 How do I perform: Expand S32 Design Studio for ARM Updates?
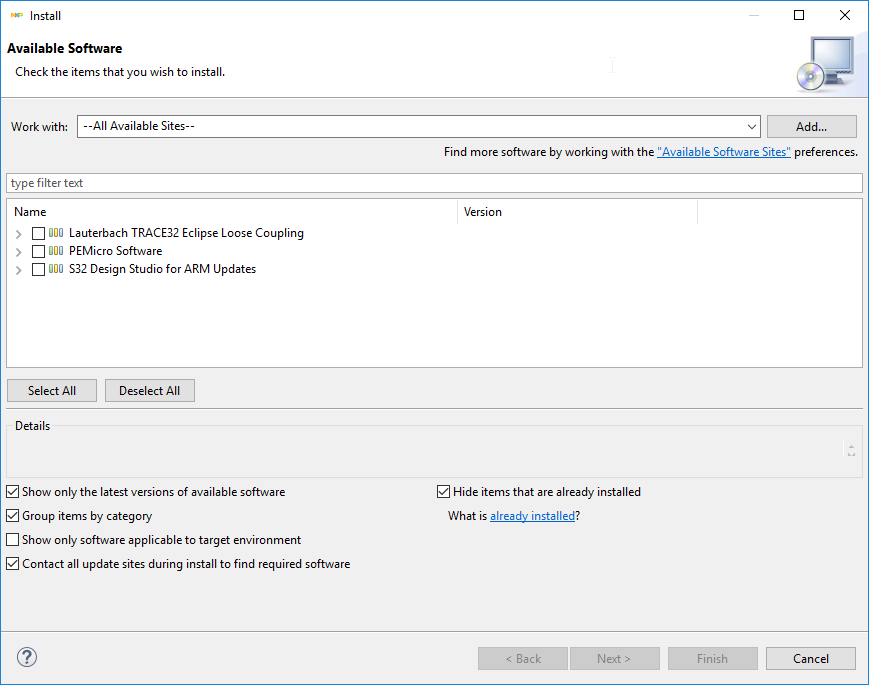(x=19, y=269)
